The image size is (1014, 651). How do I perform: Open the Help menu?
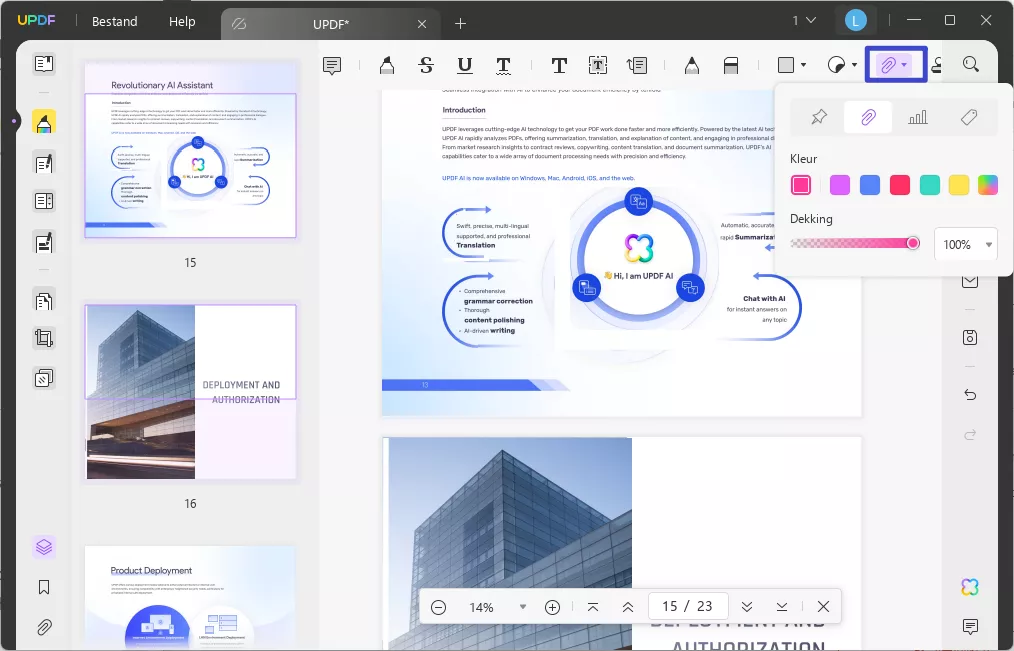click(x=182, y=21)
